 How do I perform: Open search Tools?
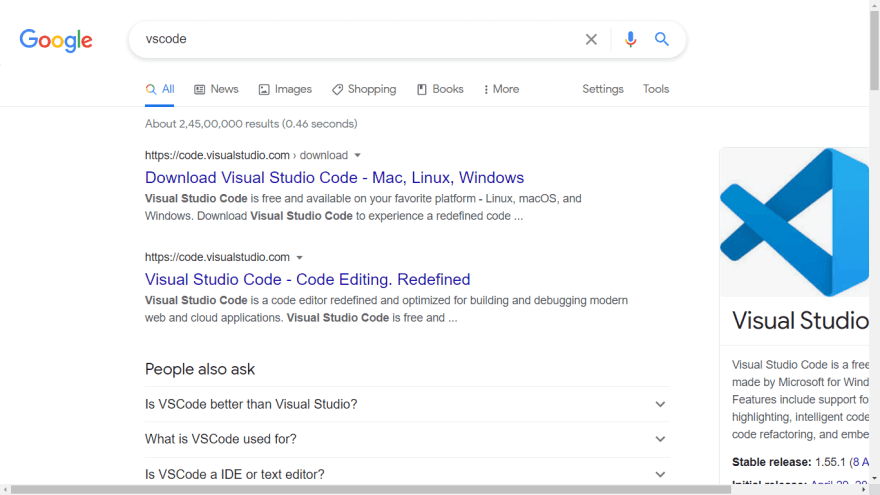656,89
